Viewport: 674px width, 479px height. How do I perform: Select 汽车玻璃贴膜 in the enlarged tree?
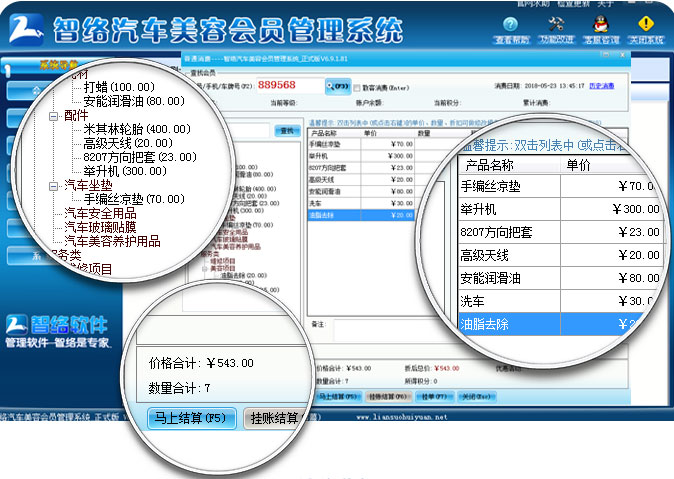[100, 227]
